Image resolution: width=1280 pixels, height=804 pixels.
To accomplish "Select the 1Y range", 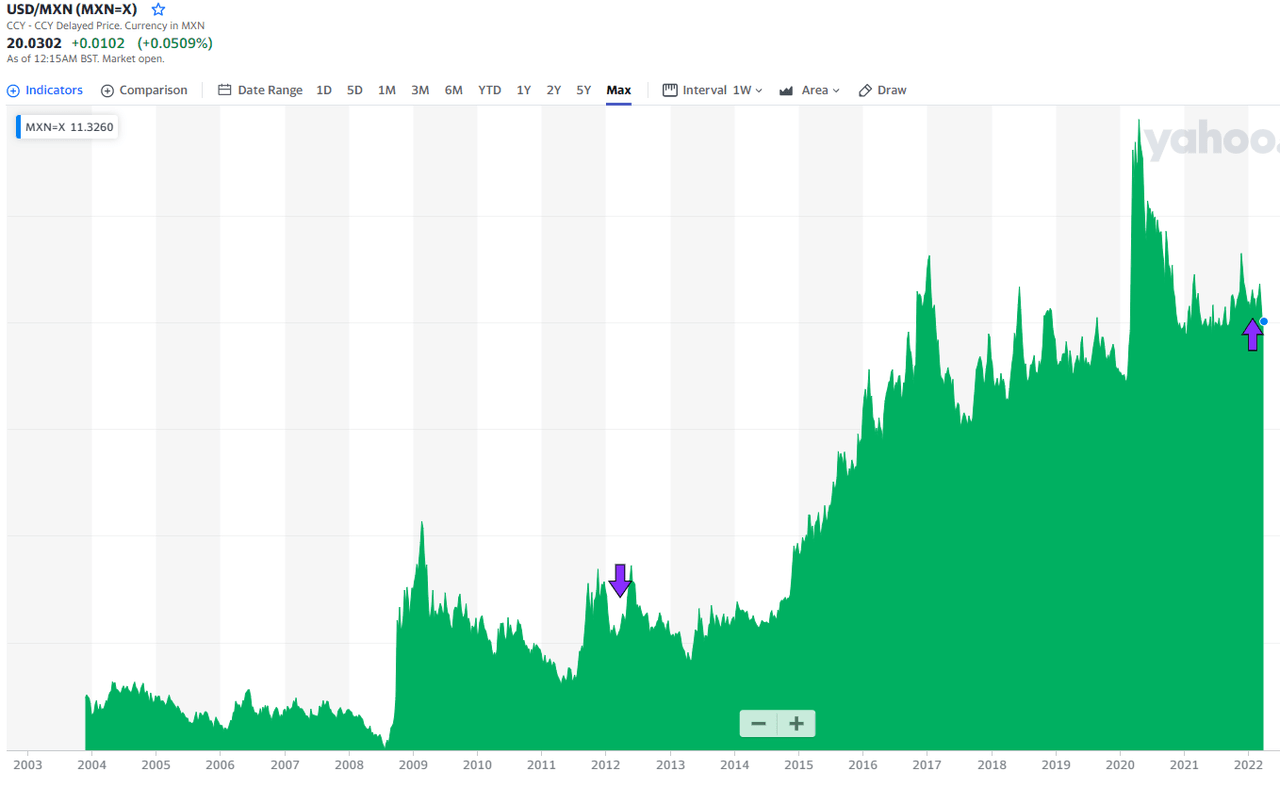I will [x=524, y=90].
